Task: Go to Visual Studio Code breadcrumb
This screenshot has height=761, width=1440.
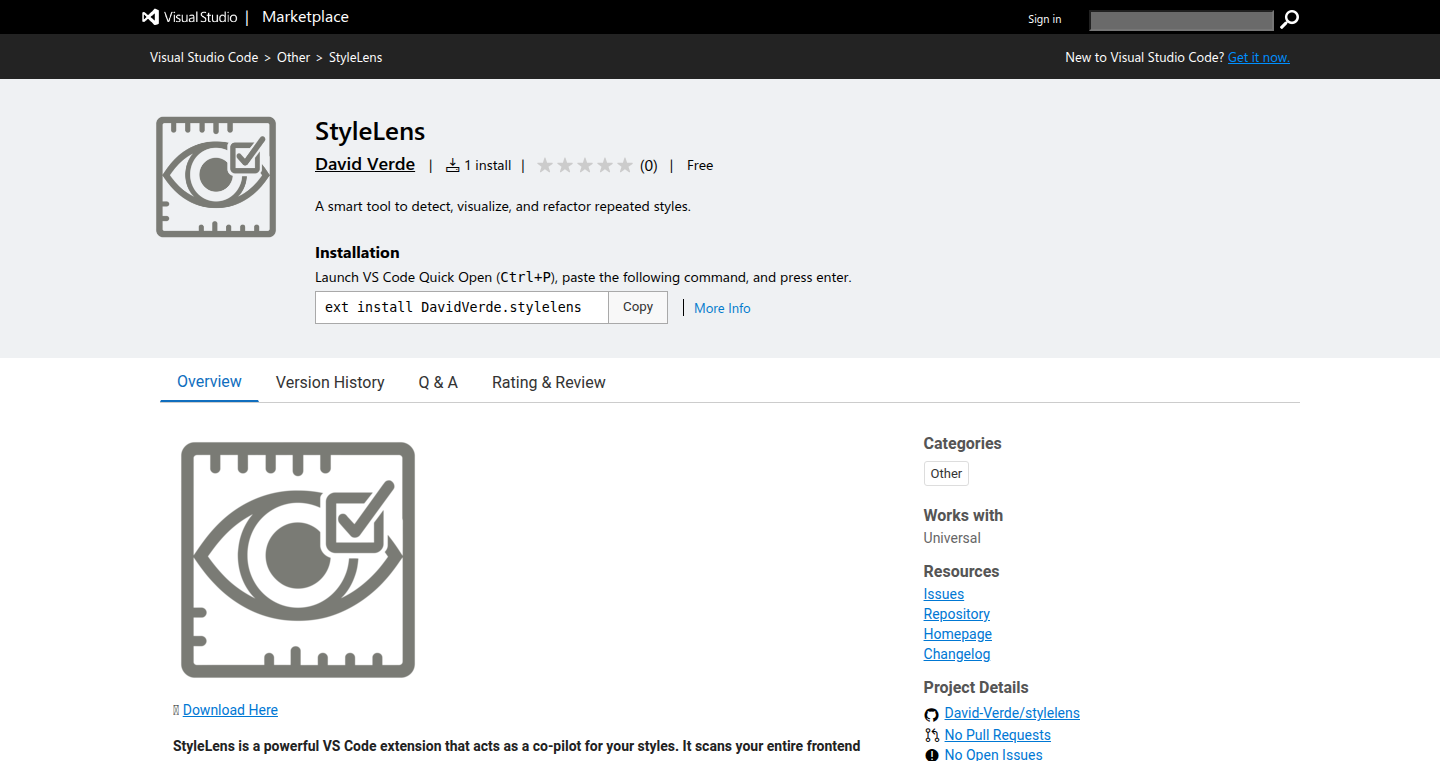Action: pyautogui.click(x=204, y=57)
